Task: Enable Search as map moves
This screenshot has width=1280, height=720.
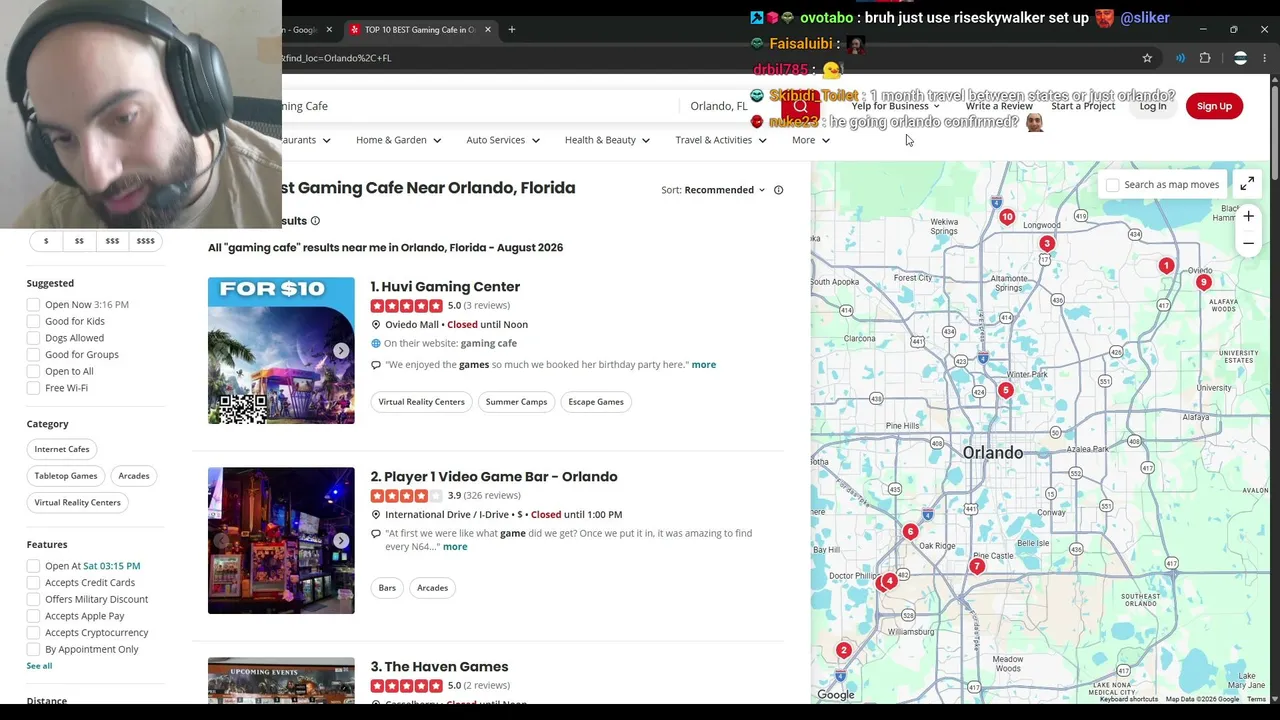Action: (1113, 185)
